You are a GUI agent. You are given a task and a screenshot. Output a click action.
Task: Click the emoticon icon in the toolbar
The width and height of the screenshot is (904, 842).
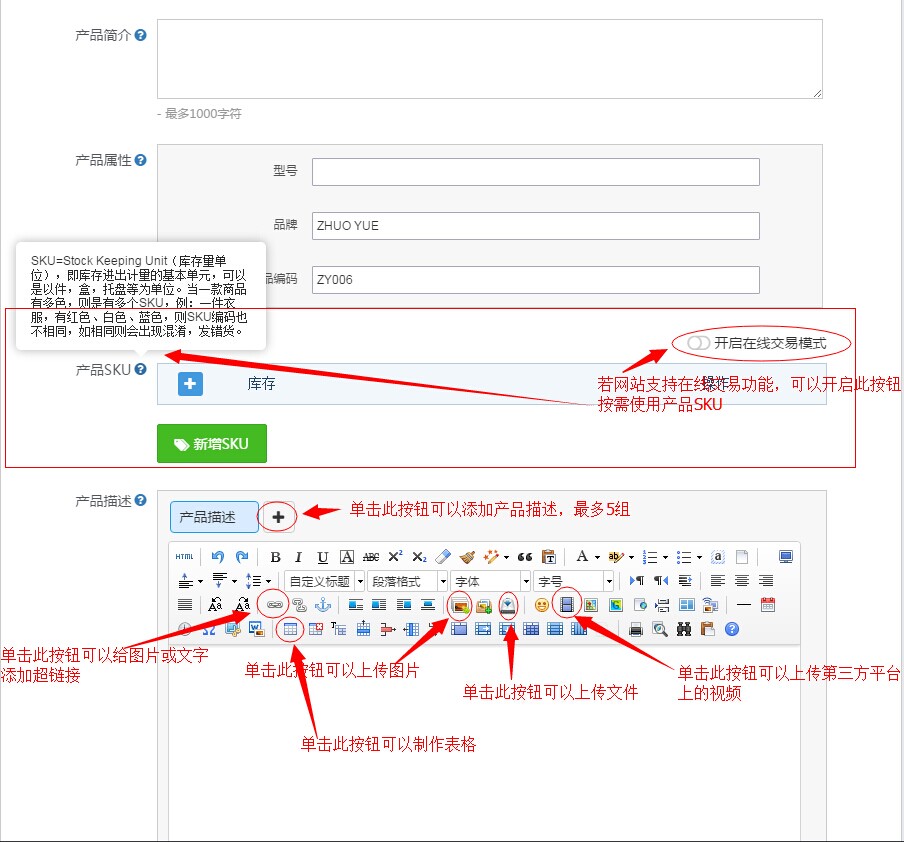[x=541, y=605]
